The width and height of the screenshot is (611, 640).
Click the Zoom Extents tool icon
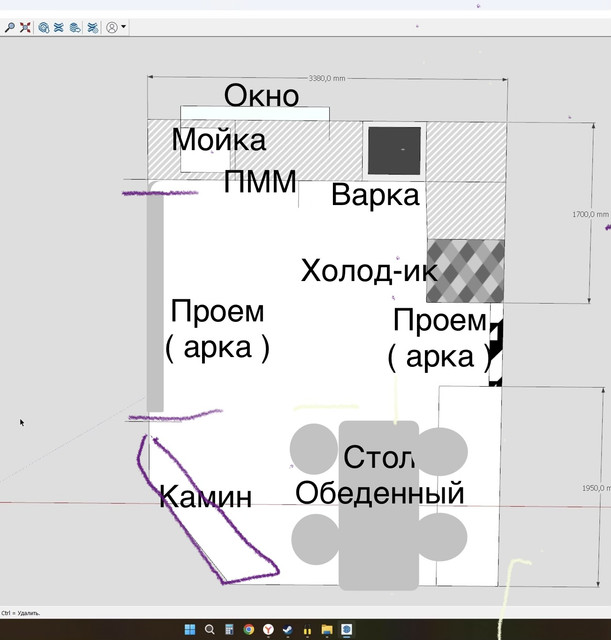(25, 27)
